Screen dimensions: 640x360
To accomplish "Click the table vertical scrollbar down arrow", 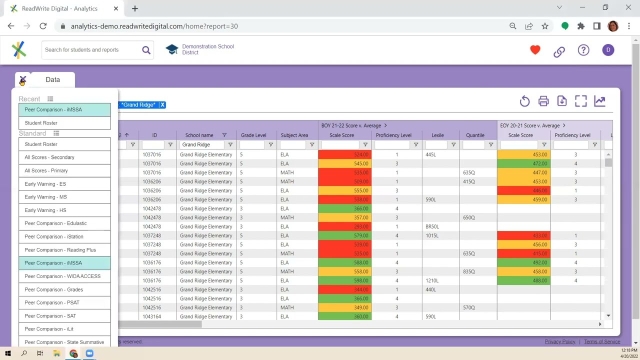I will (x=608, y=316).
